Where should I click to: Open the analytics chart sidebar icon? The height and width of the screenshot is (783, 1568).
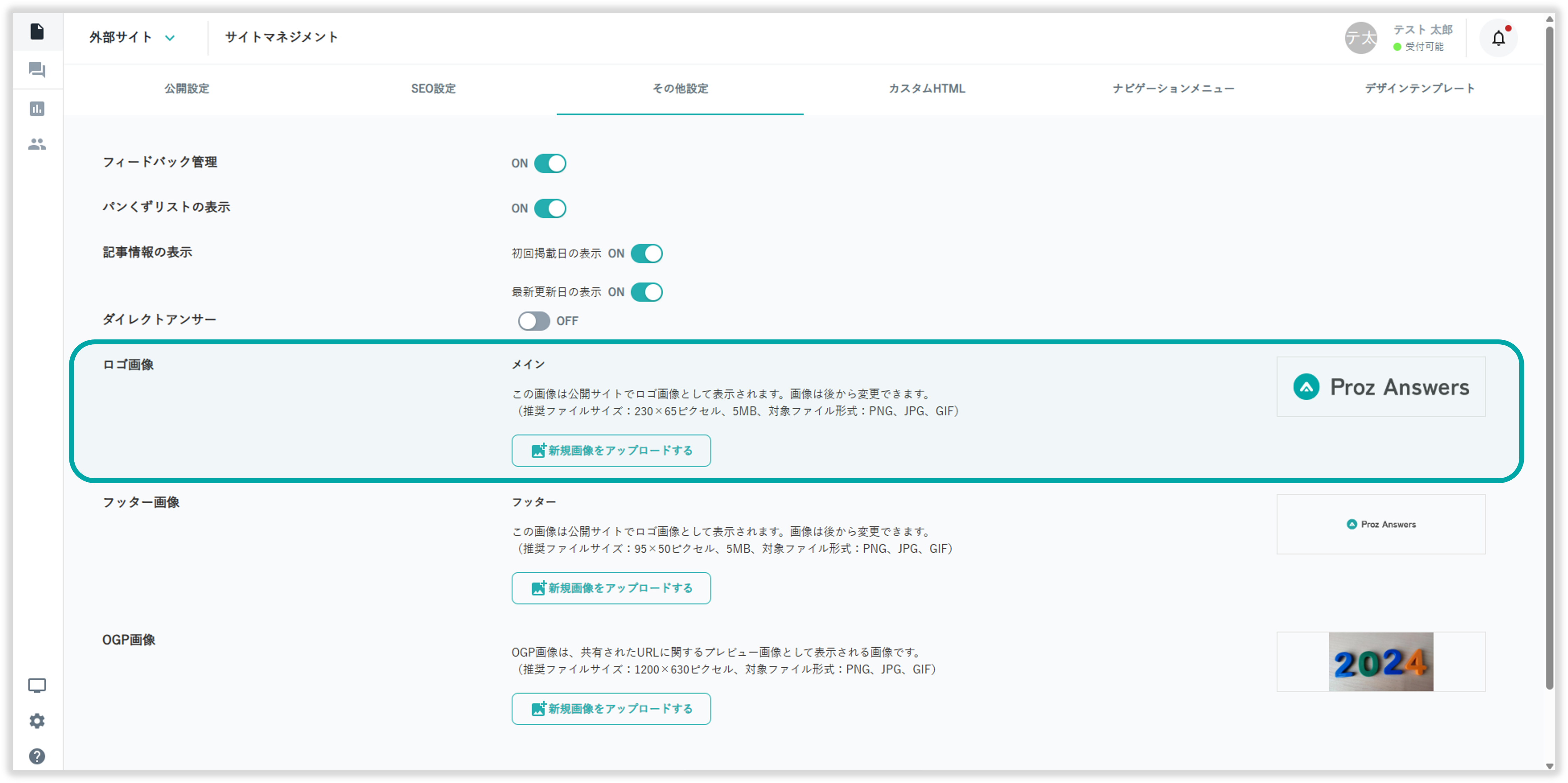tap(36, 109)
